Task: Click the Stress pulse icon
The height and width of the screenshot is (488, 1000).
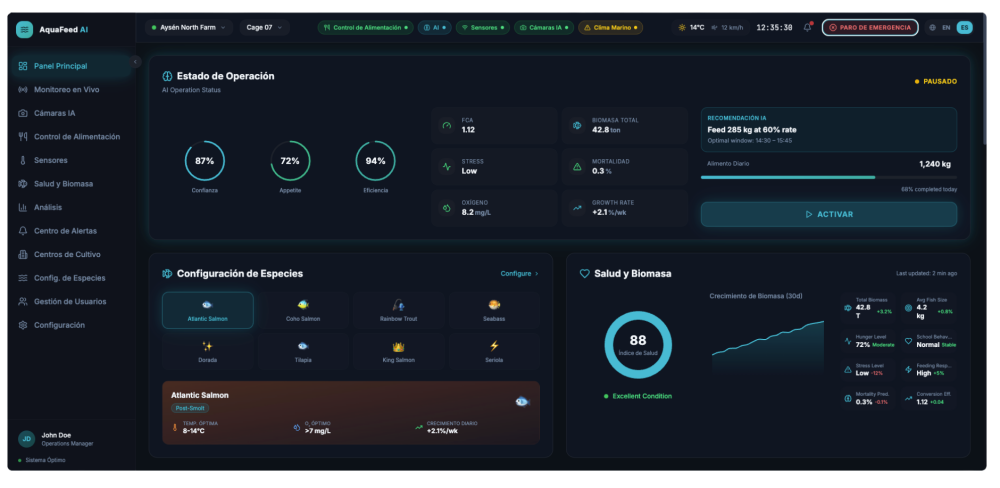Action: click(x=447, y=166)
